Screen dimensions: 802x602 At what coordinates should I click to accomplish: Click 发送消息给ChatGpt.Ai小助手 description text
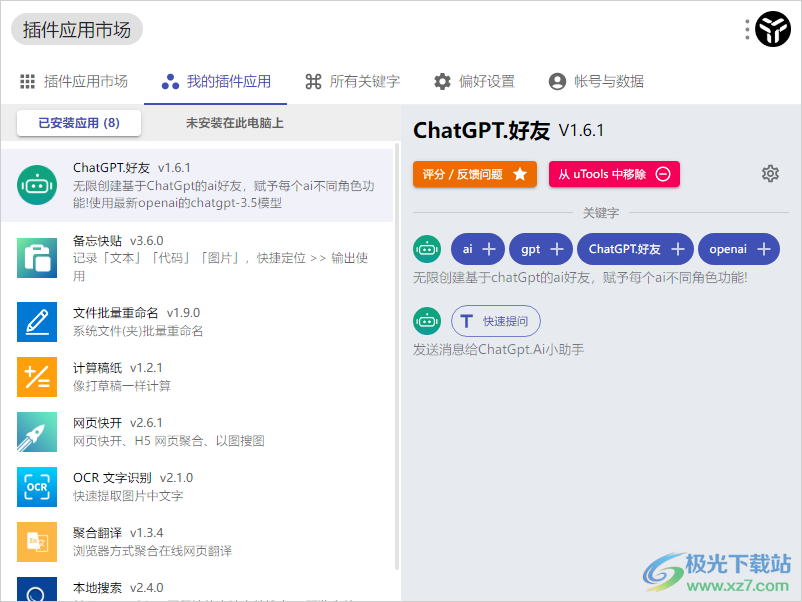(499, 350)
